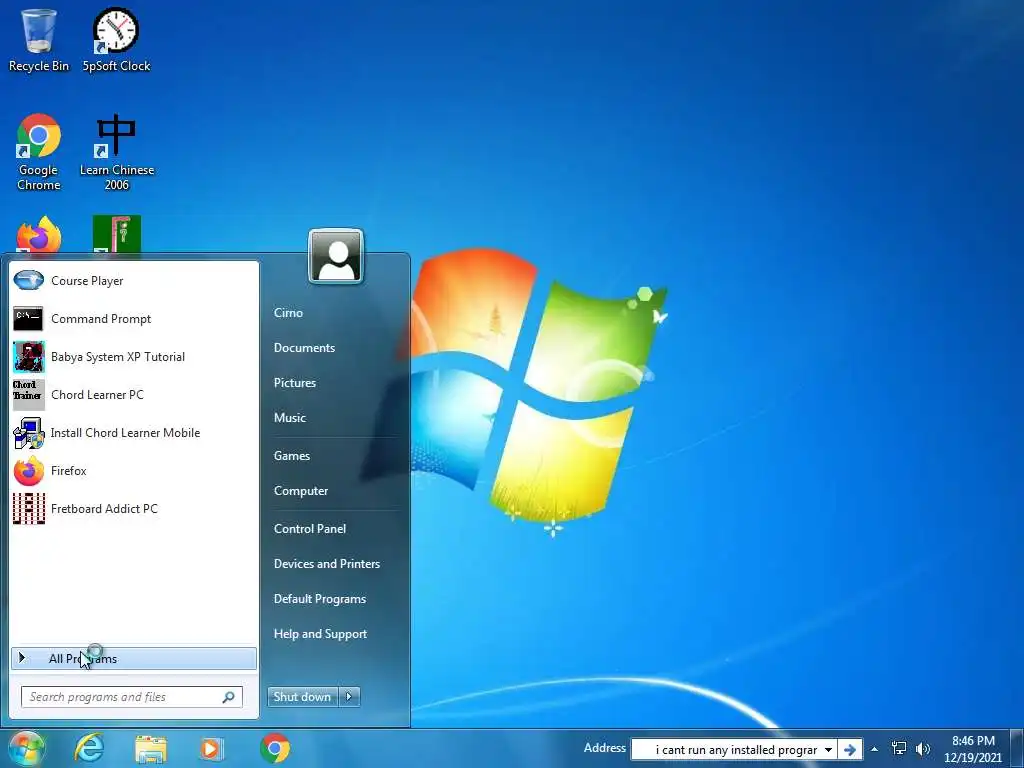Open Help and Support

pos(321,634)
